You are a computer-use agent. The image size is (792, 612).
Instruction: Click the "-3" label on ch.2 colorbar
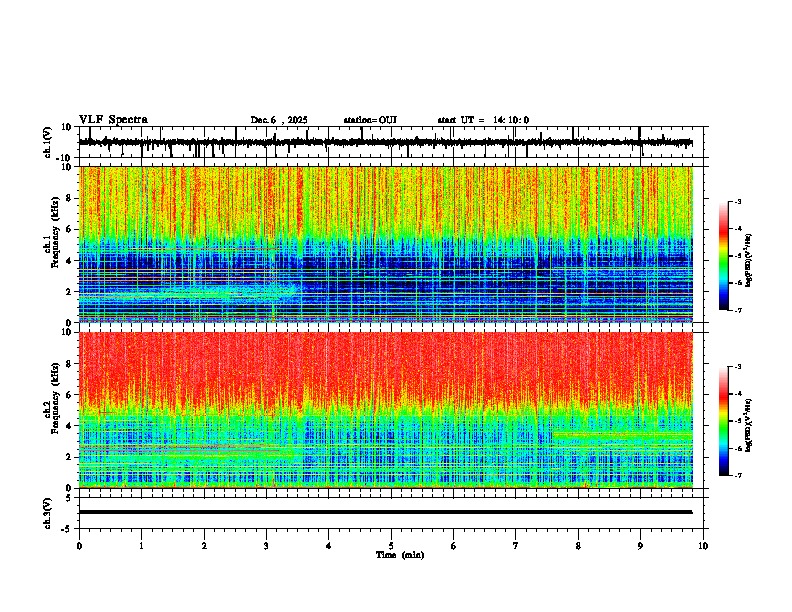click(738, 367)
